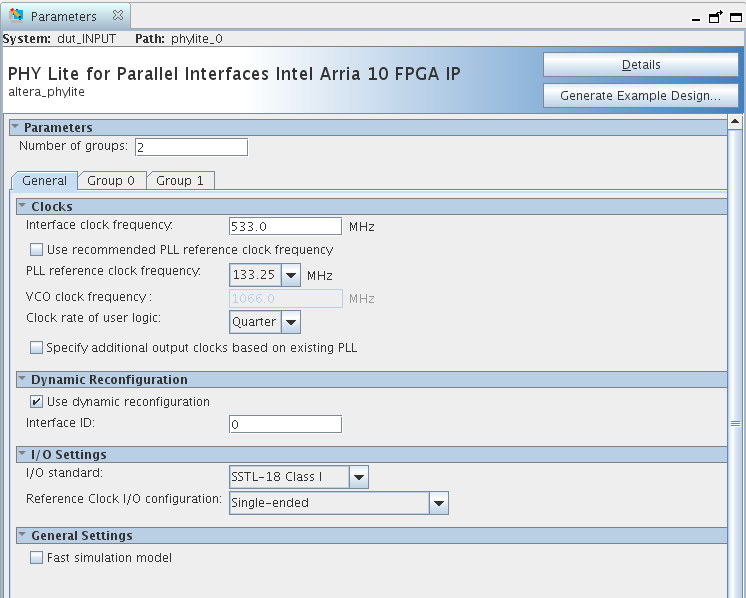Select the Parameters view tab title

pyautogui.click(x=64, y=16)
